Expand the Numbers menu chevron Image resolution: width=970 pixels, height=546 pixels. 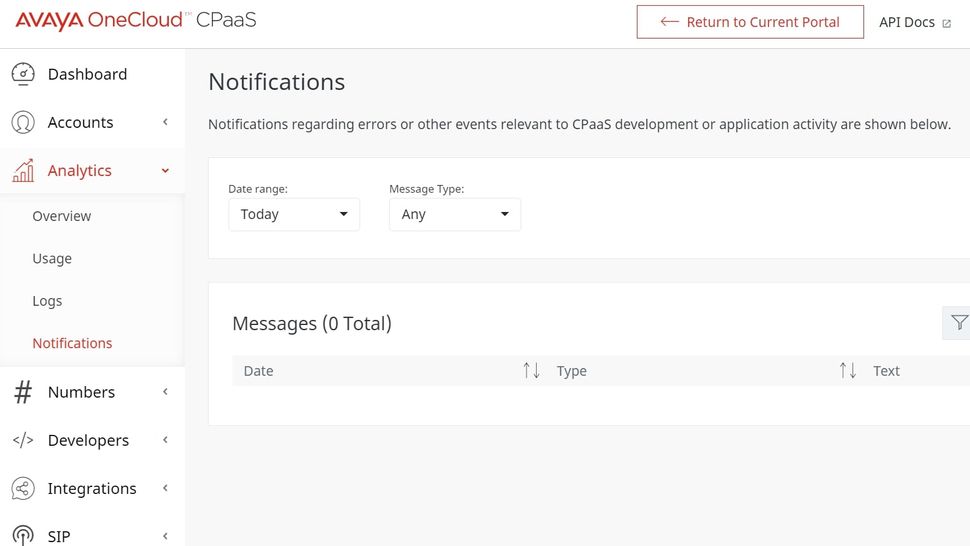pos(165,392)
